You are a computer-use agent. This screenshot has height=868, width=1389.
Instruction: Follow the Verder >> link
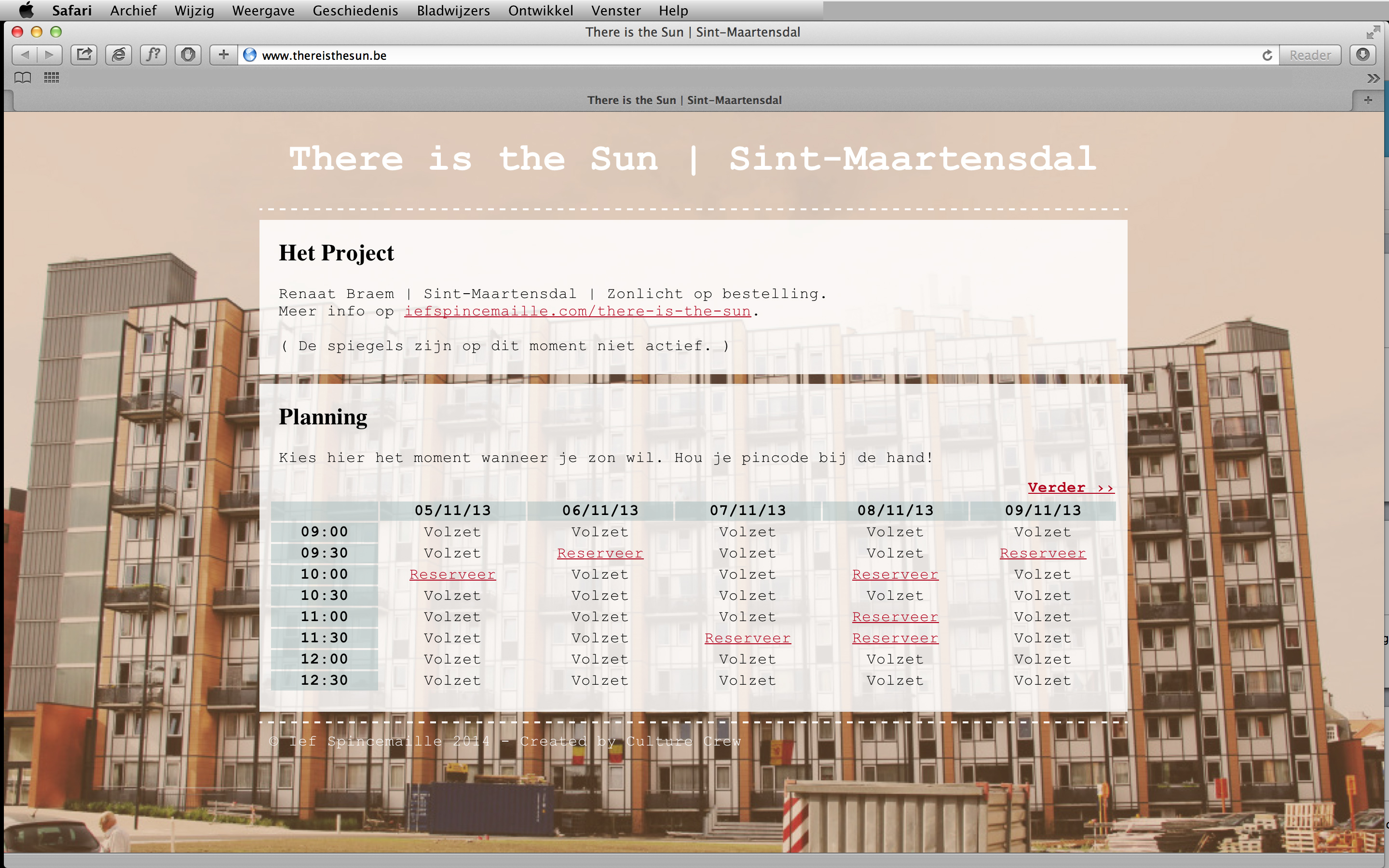(1071, 488)
